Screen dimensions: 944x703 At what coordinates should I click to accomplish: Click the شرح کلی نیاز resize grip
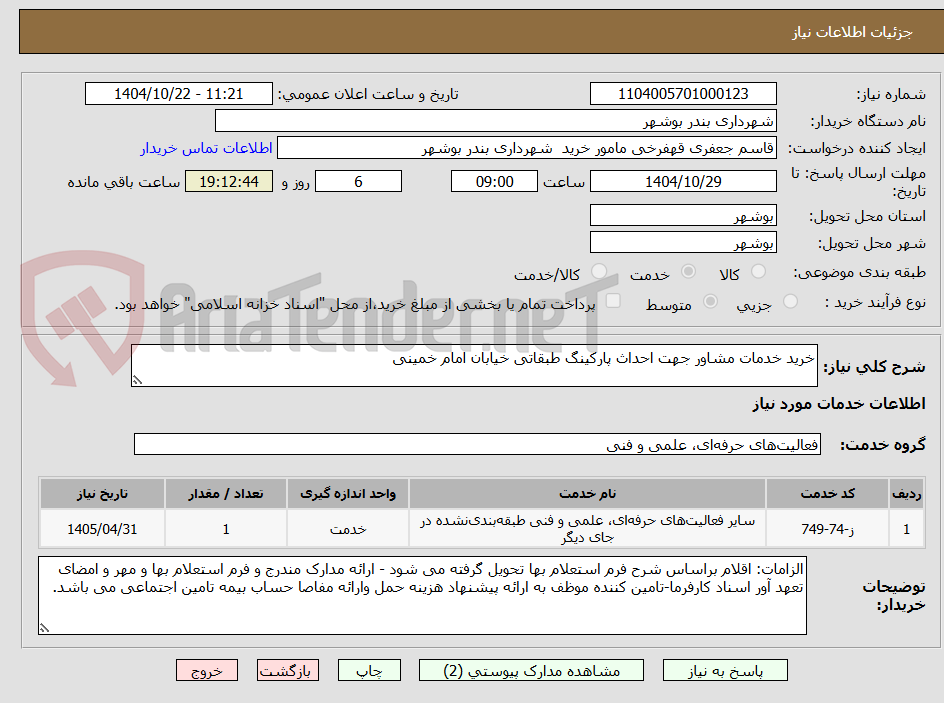pyautogui.click(x=137, y=380)
